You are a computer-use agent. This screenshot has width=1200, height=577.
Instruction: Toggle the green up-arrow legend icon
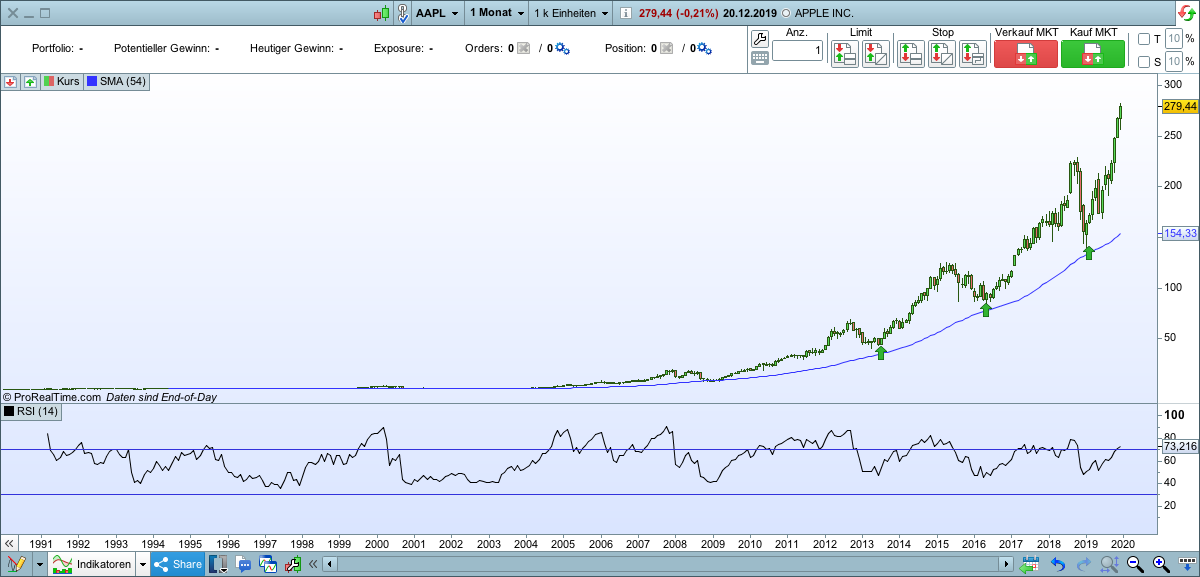point(29,81)
